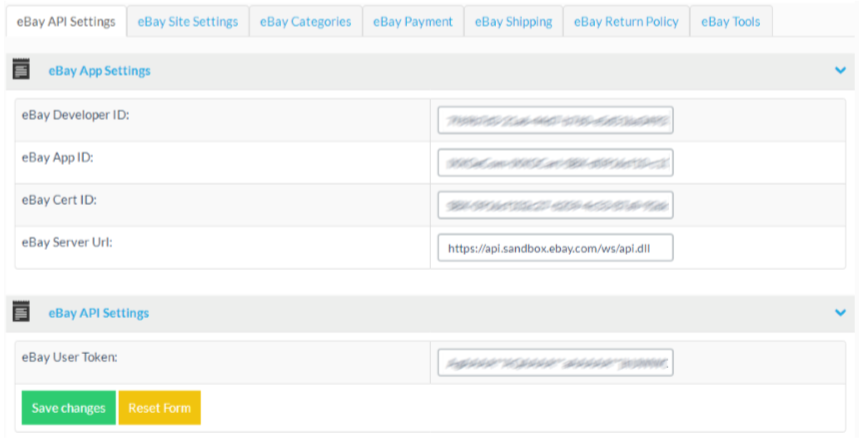Click into the eBay App ID field
The width and height of the screenshot is (867, 445).
coord(555,162)
